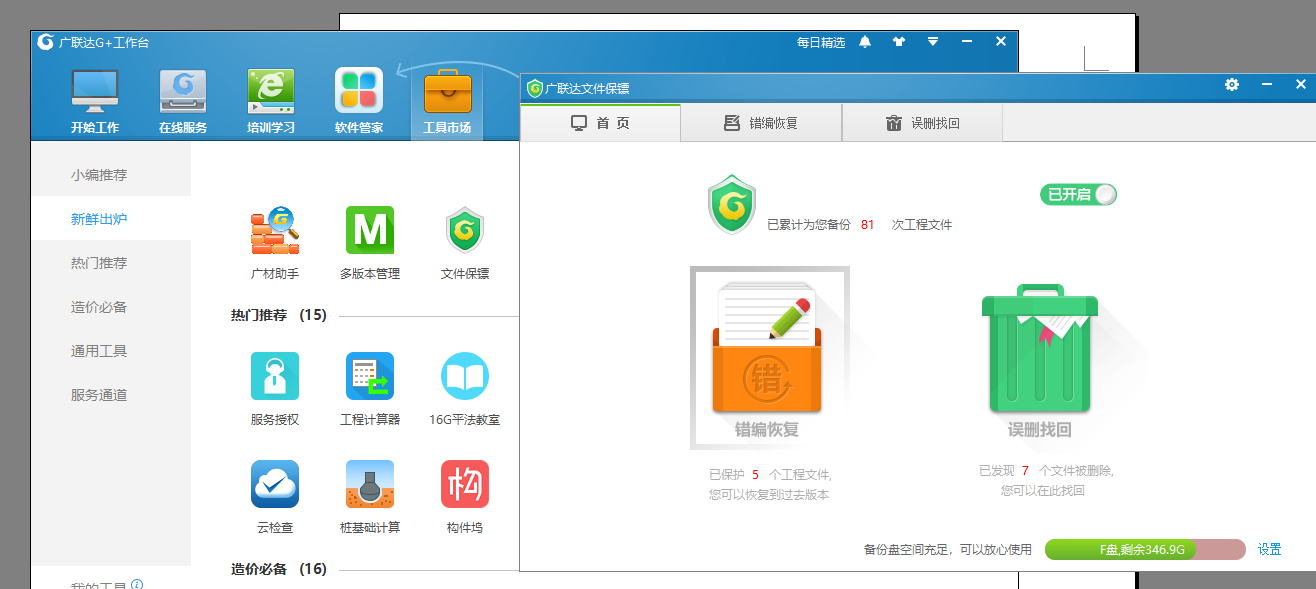Launch 工程计算器 tool icon
Screen dimensions: 1316x589
click(370, 377)
